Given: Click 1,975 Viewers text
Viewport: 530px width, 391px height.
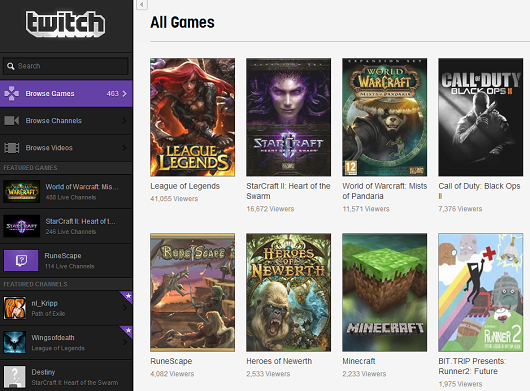Looking at the screenshot, I should [460, 384].
